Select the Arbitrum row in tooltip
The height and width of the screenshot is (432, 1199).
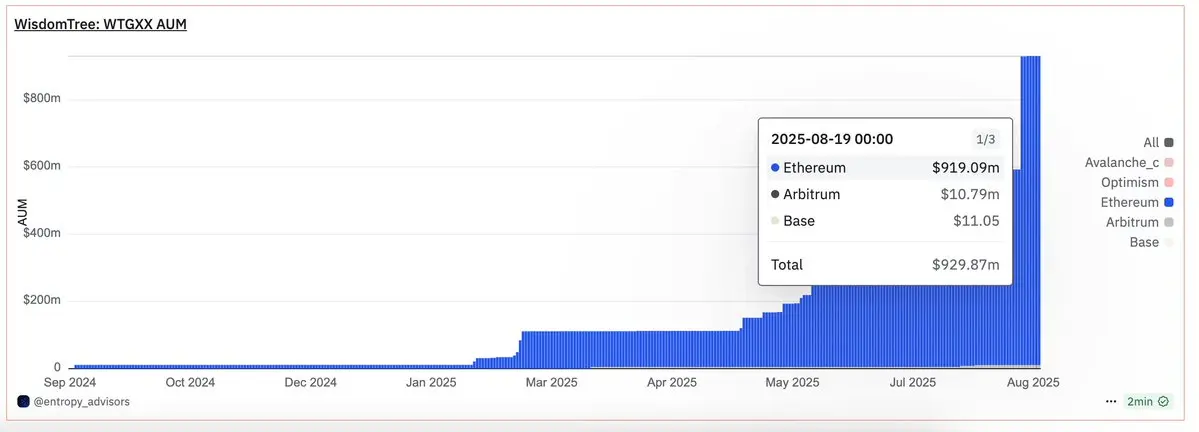tap(885, 194)
